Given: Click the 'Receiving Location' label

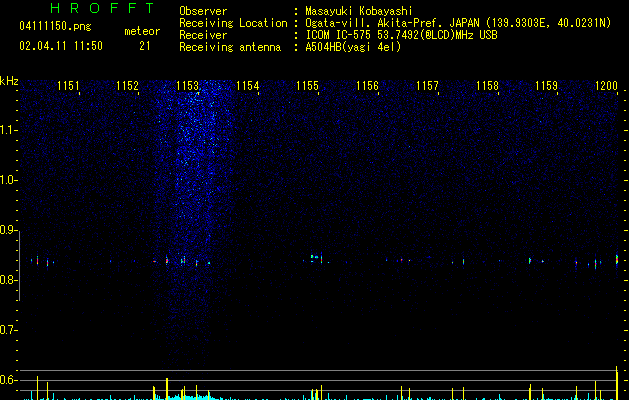Looking at the screenshot, I should 233,23.
